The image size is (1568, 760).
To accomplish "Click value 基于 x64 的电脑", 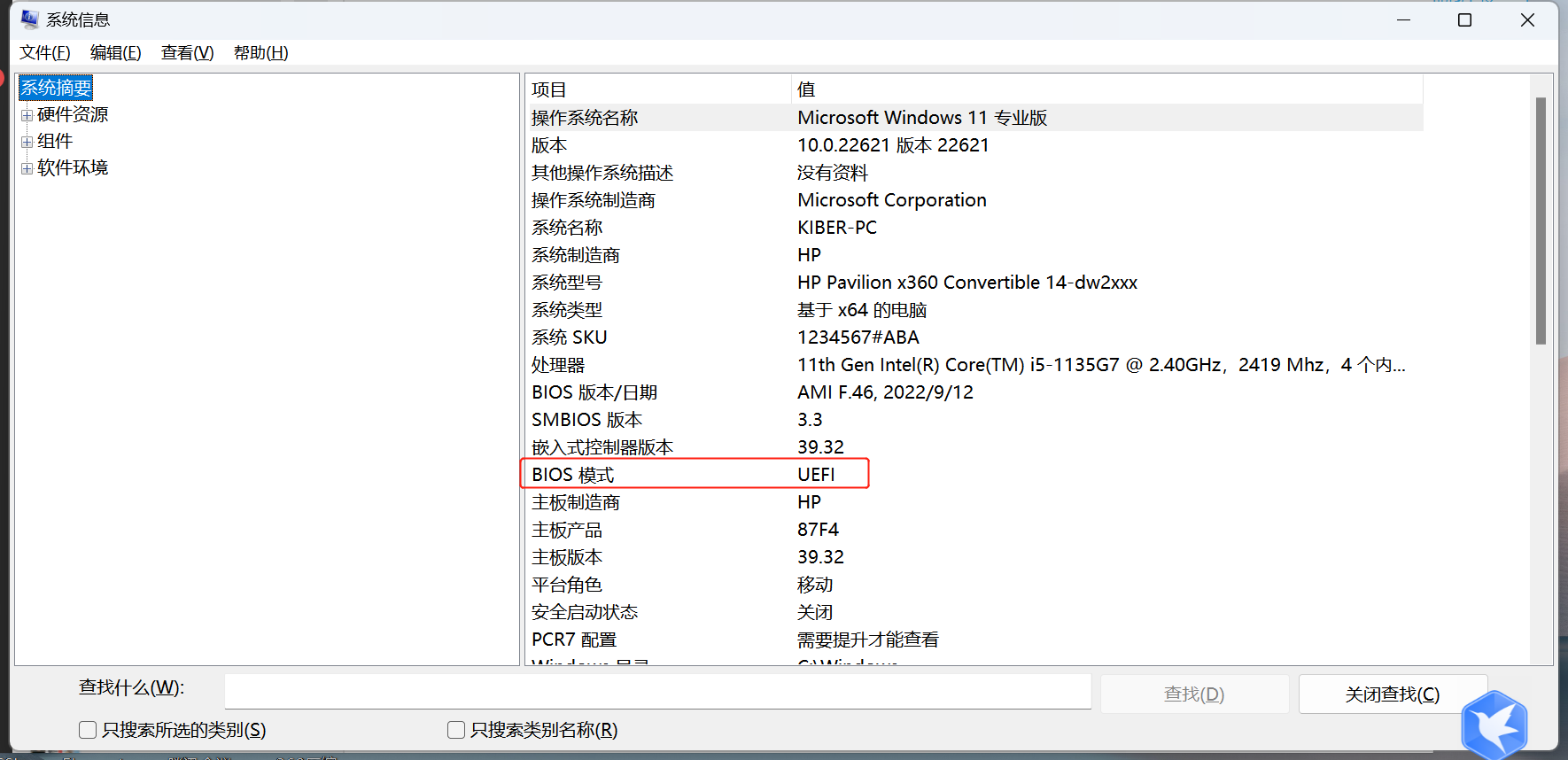I will pyautogui.click(x=862, y=310).
